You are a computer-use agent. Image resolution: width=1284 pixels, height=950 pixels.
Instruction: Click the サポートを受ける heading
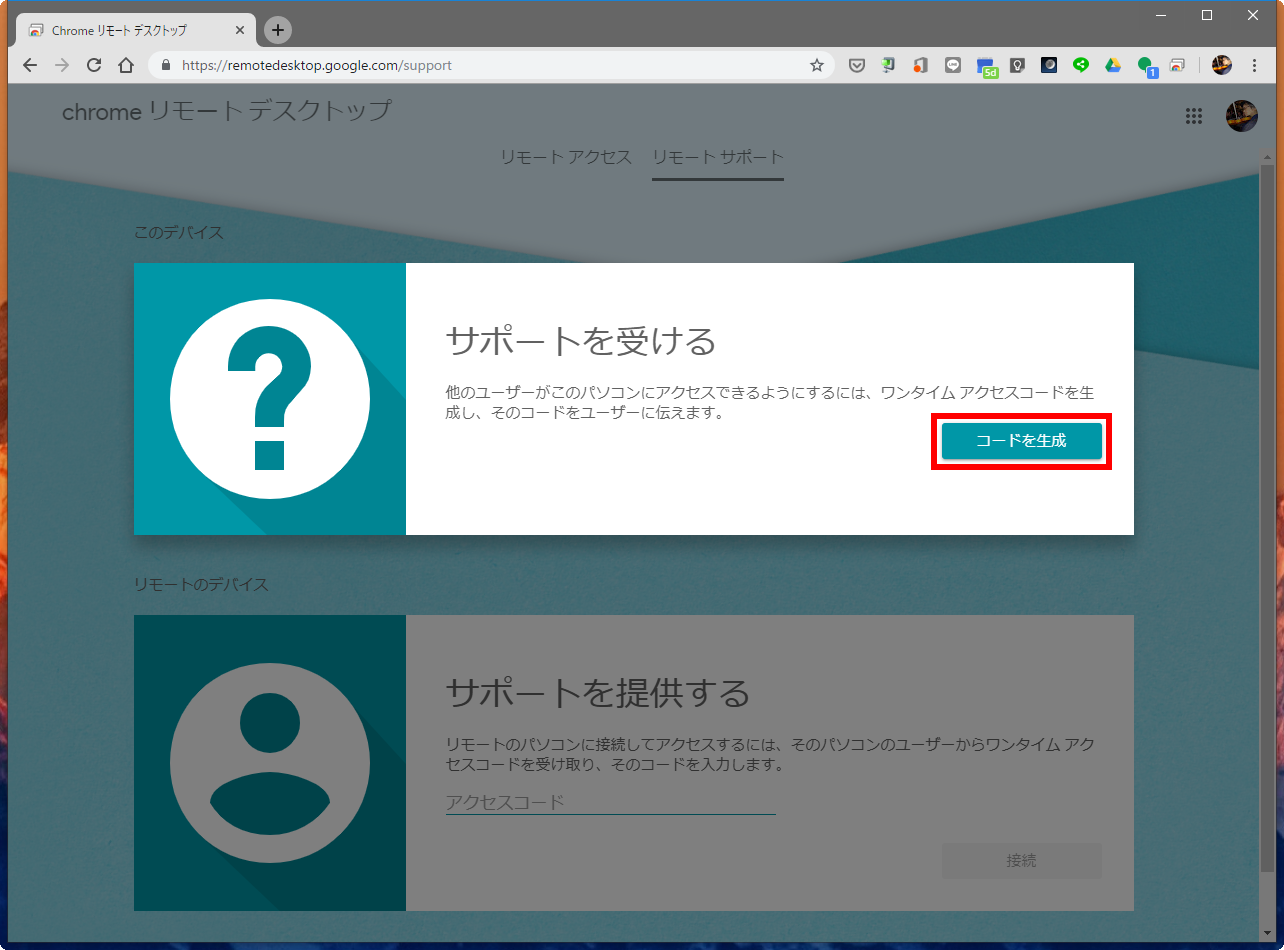pyautogui.click(x=581, y=341)
